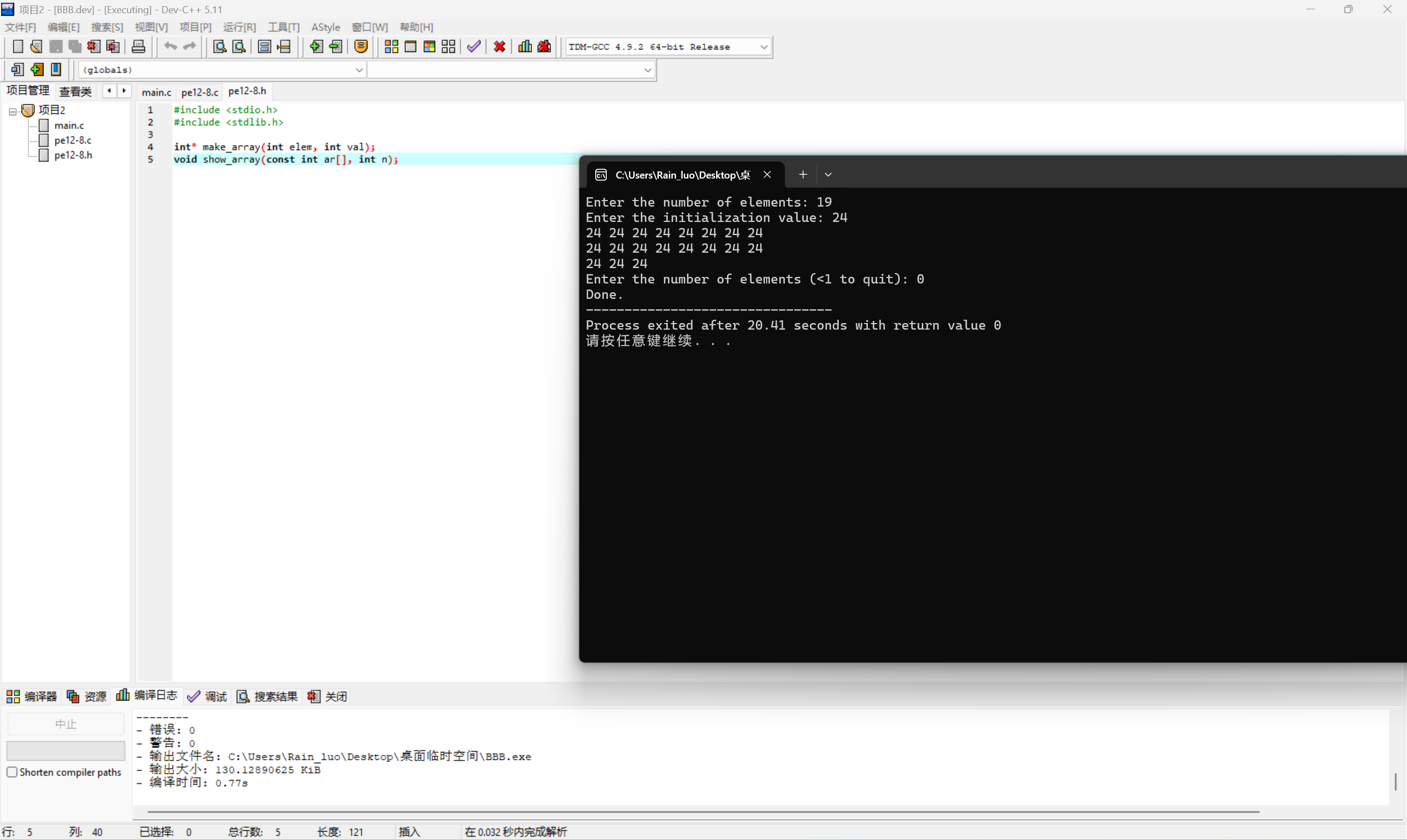
Task: Click the Compile icon with four colored squares
Action: tap(391, 46)
